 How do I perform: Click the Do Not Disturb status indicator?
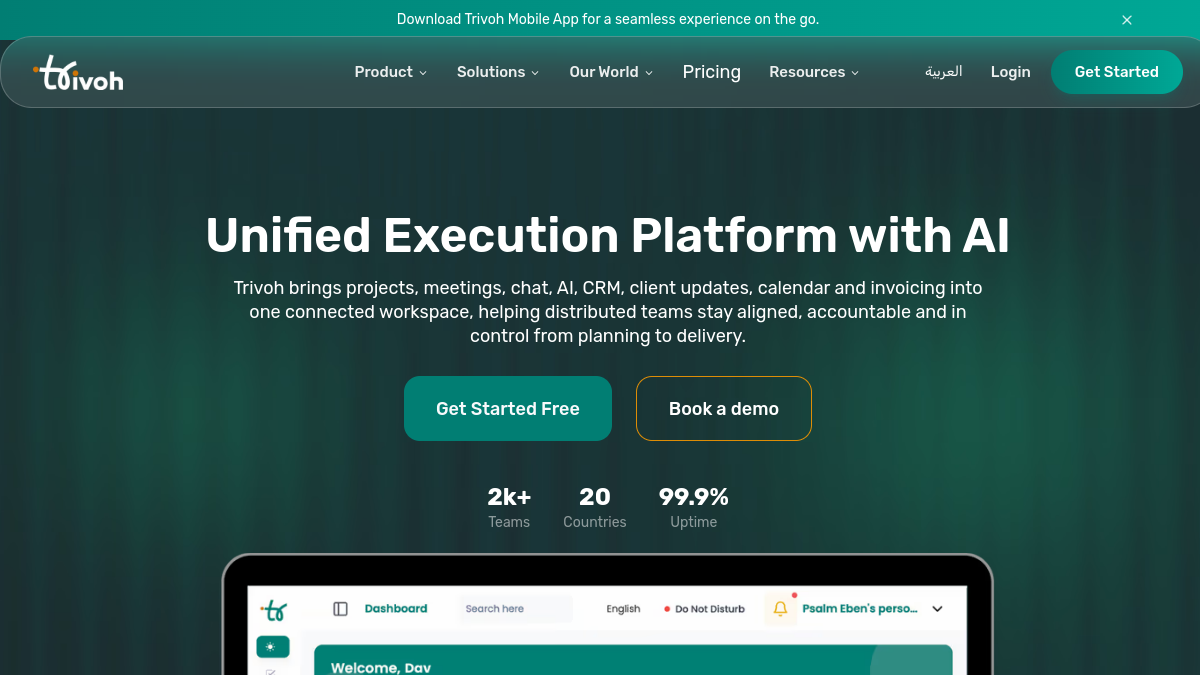click(x=705, y=609)
